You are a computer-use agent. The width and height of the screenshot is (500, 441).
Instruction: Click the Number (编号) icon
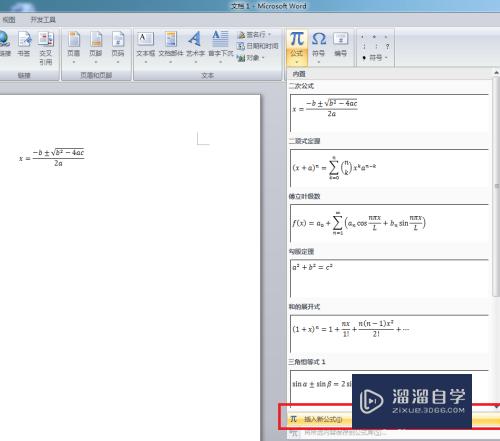point(341,39)
